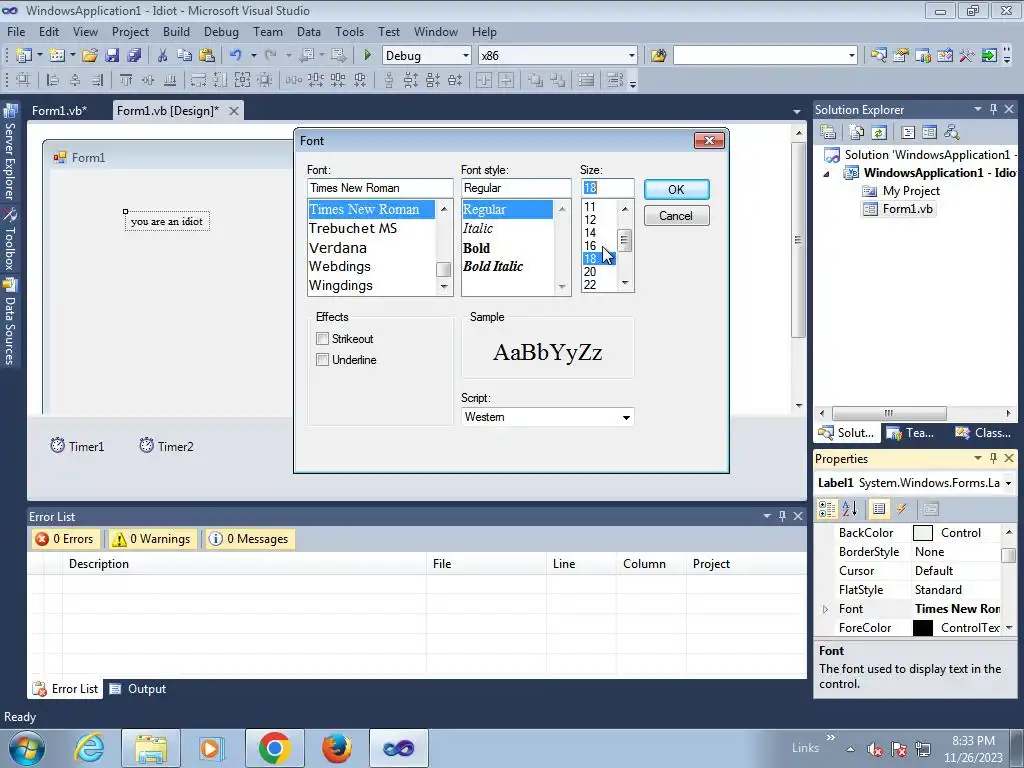Open the Build menu

(x=176, y=31)
